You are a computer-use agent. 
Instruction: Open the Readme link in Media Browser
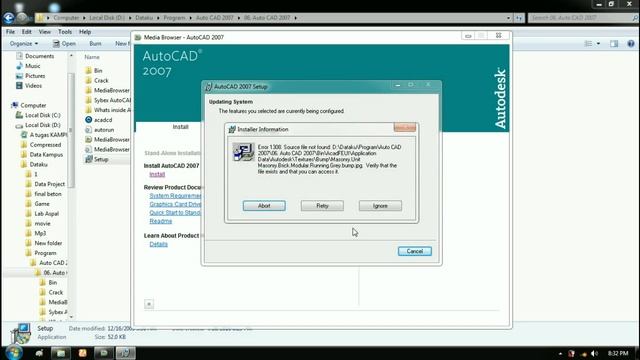click(x=160, y=221)
